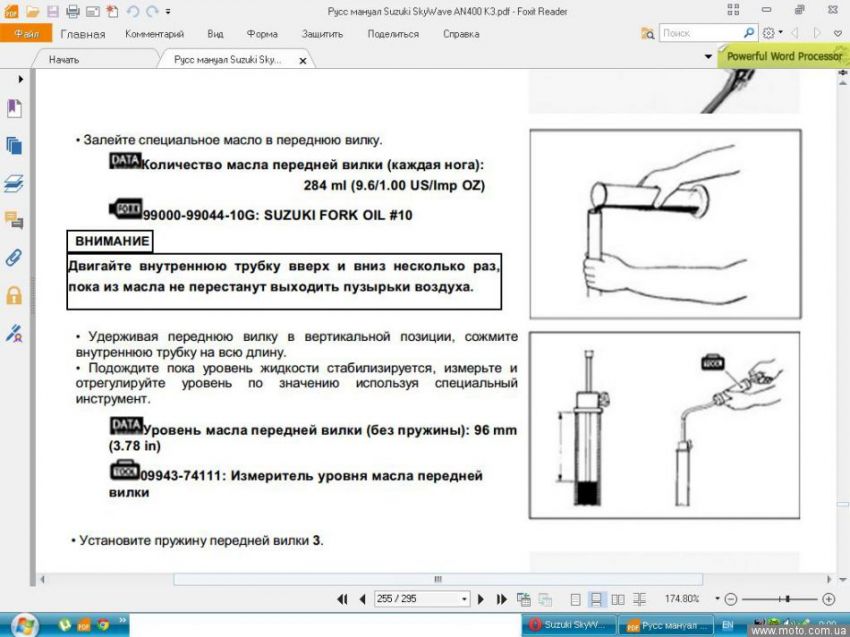This screenshot has height=637, width=850.
Task: Open the Справка ribbon tab
Action: [461, 34]
